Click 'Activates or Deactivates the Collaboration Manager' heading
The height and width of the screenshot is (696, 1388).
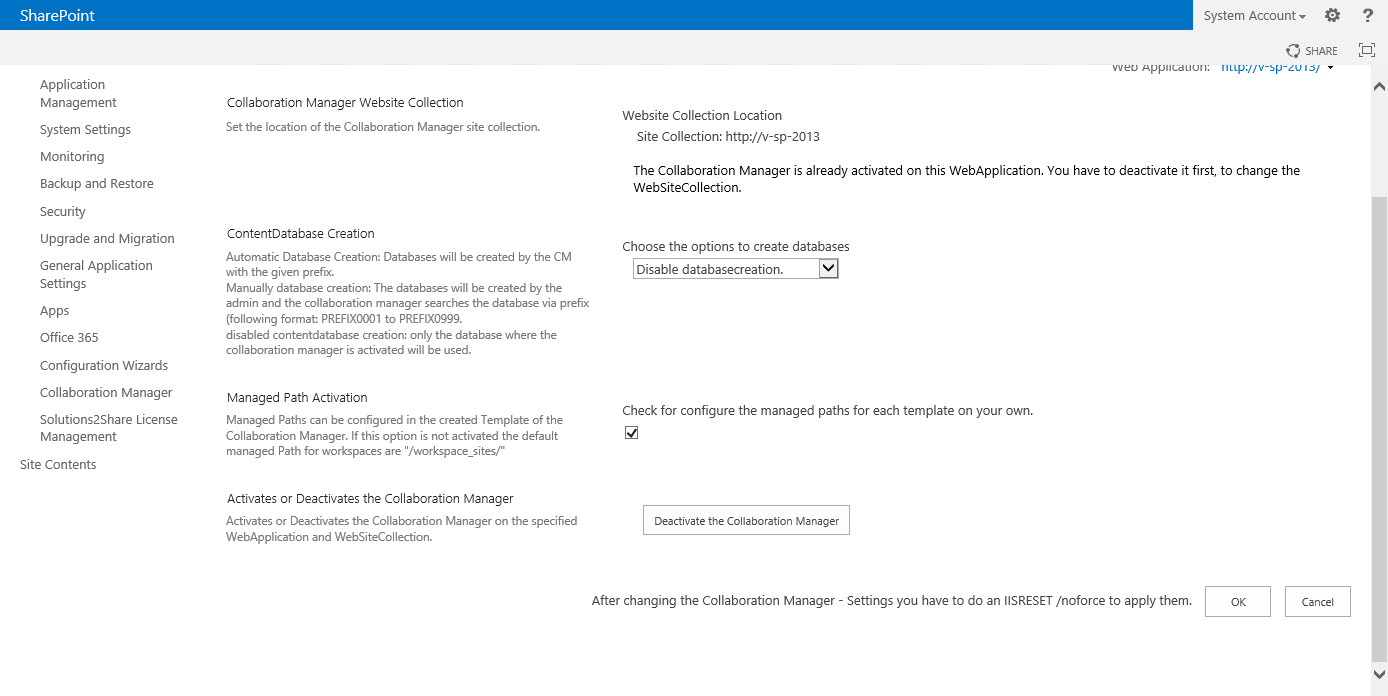[370, 499]
